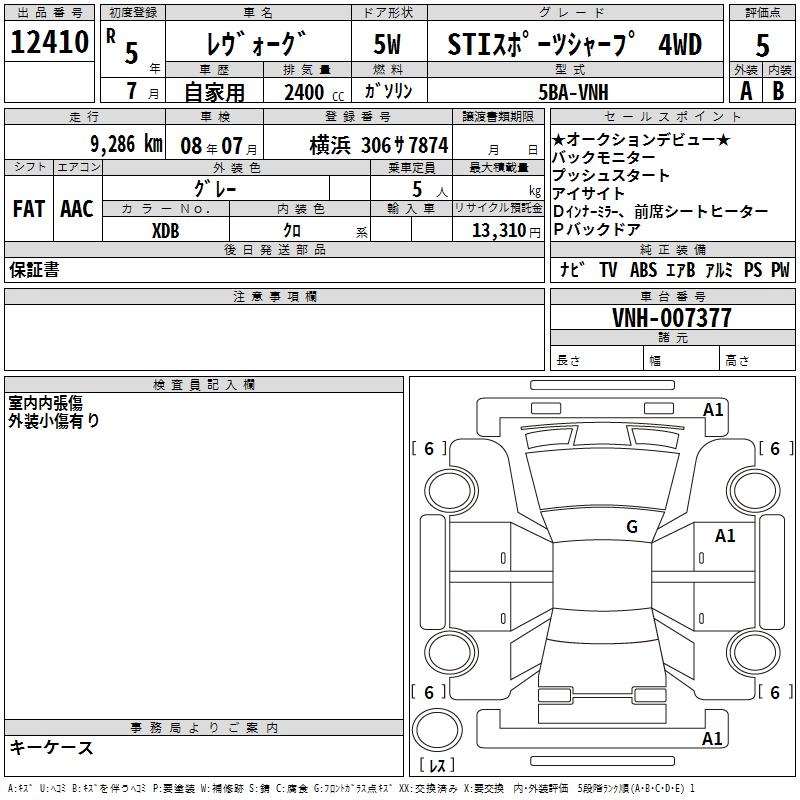Screen dimensions: 800x800
Task: Click vehicle history 自家用
Action: (x=214, y=92)
